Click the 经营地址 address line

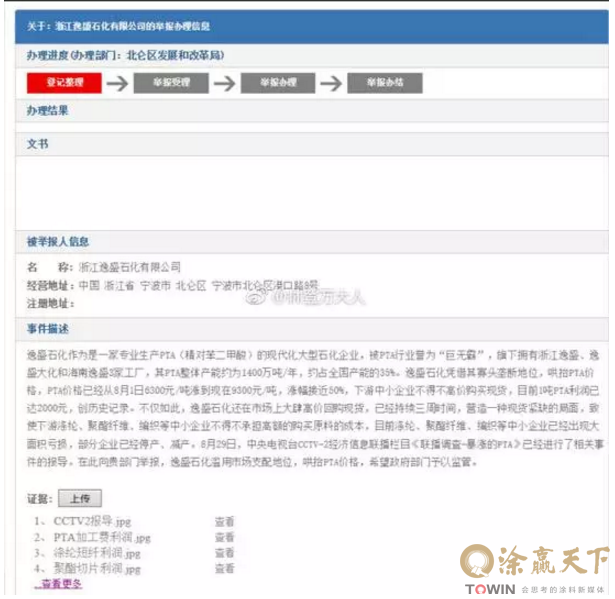point(173,286)
